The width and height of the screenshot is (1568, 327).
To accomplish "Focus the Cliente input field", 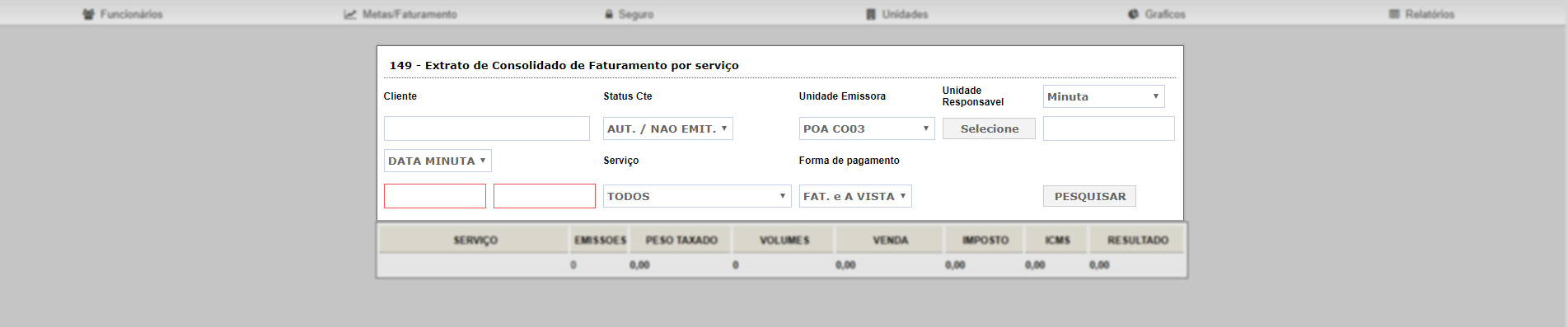I will click(487, 128).
